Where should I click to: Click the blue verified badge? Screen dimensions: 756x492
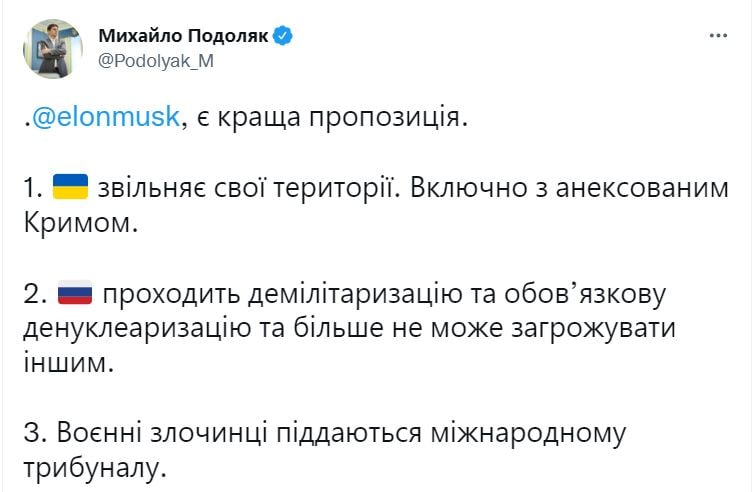click(284, 36)
